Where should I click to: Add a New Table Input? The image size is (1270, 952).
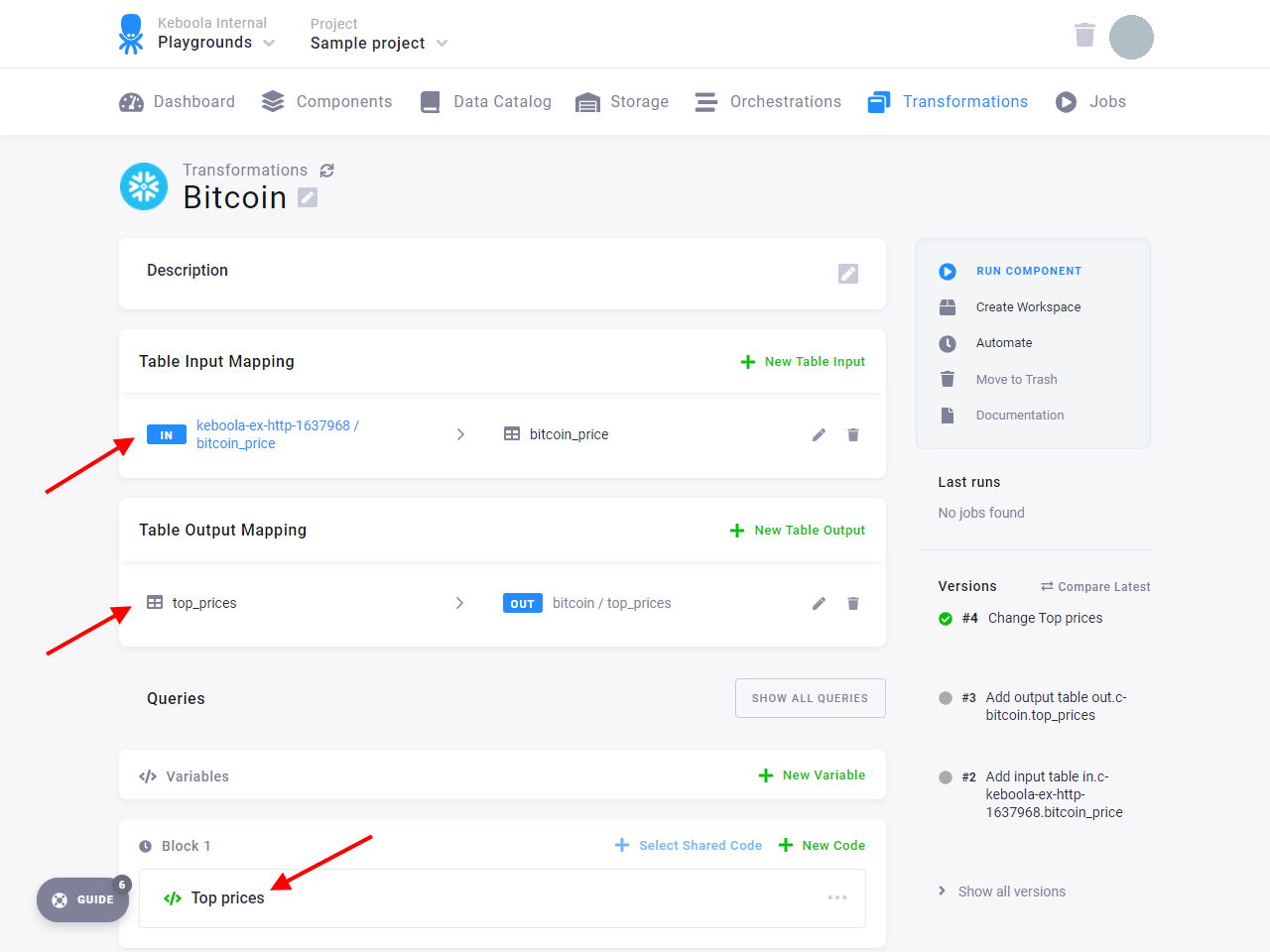click(x=803, y=362)
